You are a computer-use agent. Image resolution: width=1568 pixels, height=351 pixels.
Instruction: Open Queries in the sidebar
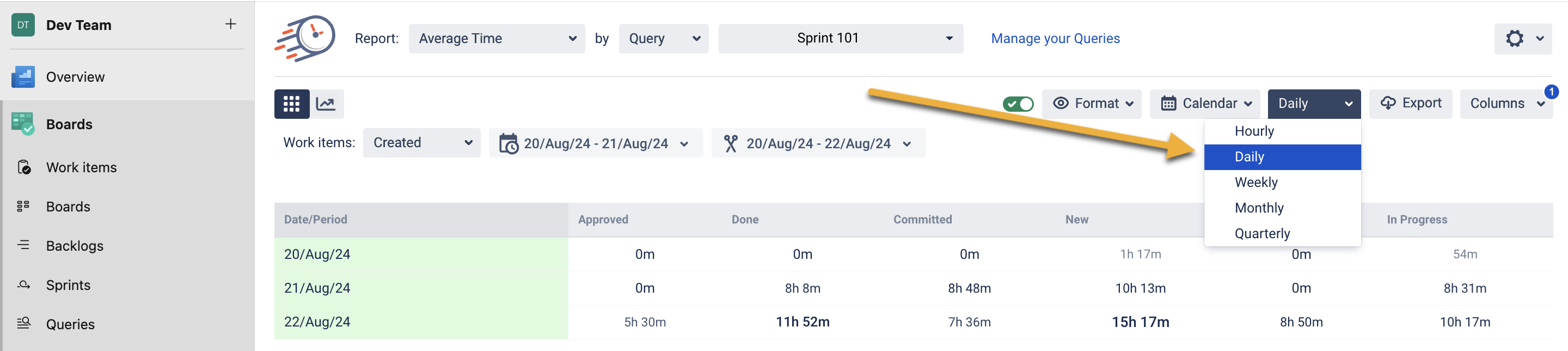tap(70, 324)
